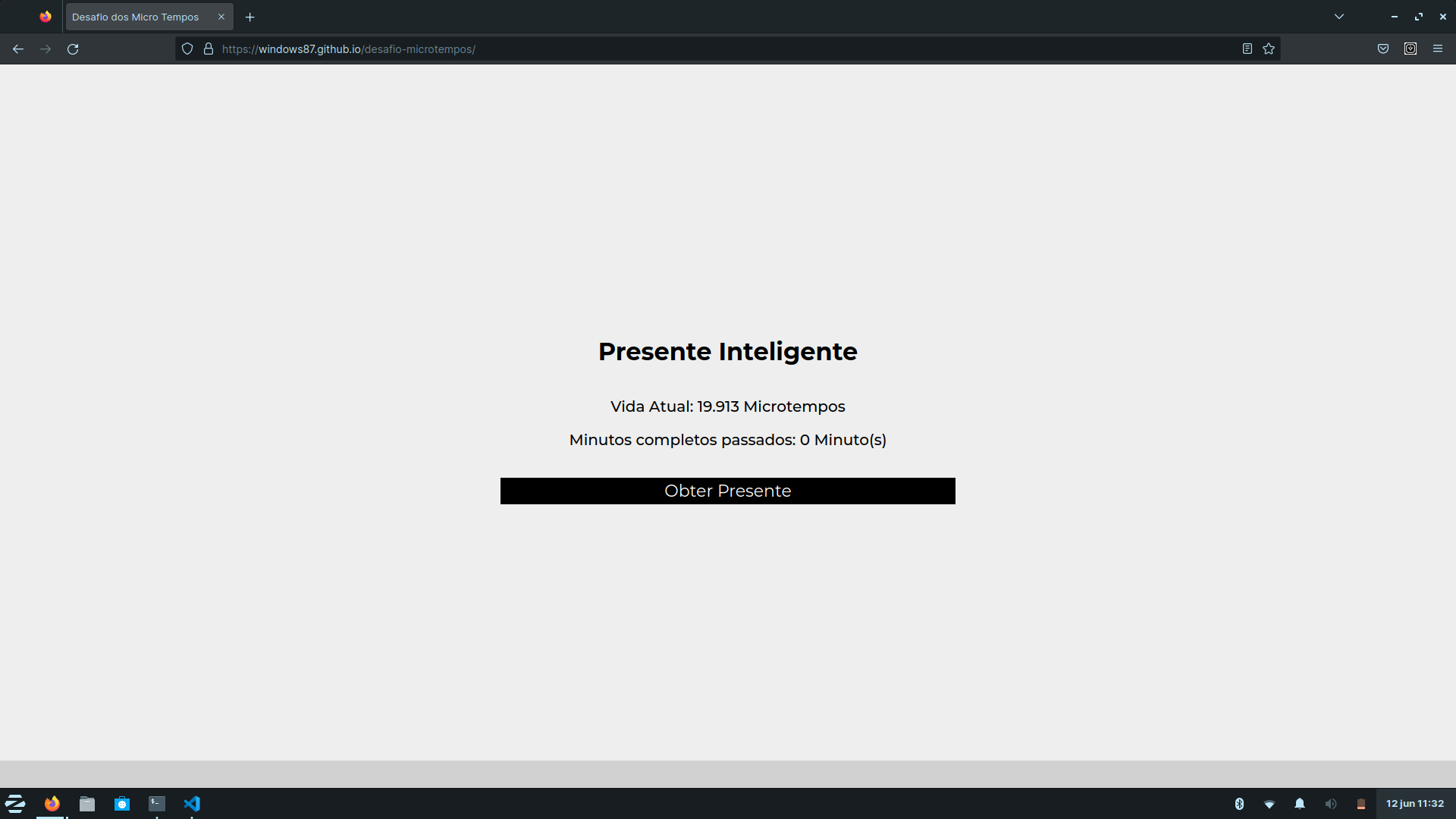This screenshot has height=819, width=1456.
Task: Expand the clock and notifications area
Action: pyautogui.click(x=1415, y=803)
